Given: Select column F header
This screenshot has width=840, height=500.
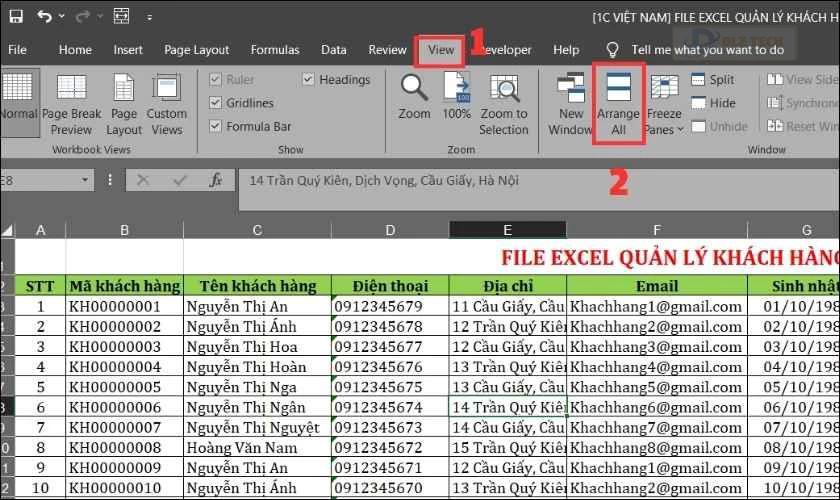Looking at the screenshot, I should pyautogui.click(x=657, y=230).
